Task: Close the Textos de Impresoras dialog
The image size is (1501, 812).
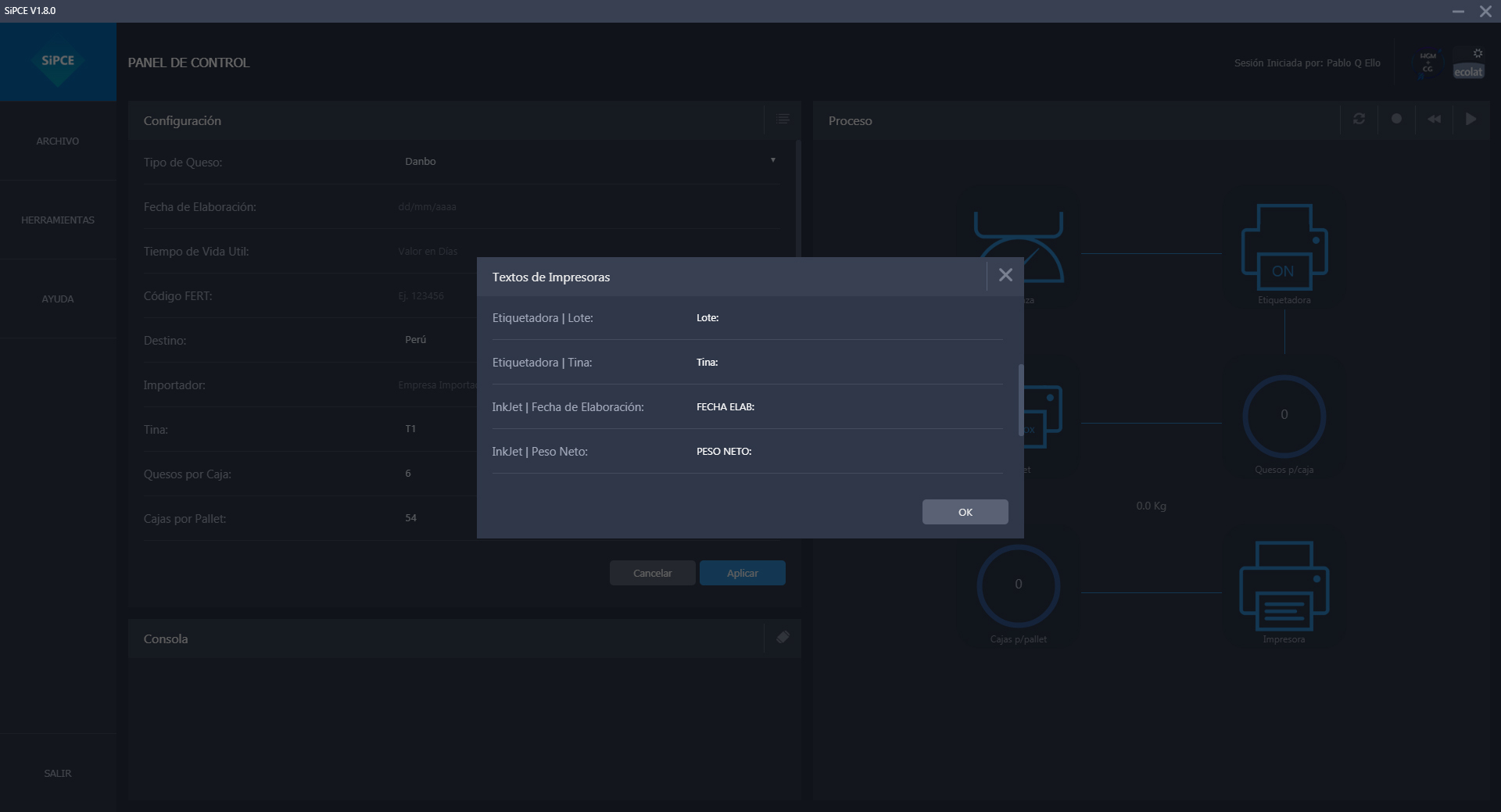Action: (x=1005, y=275)
